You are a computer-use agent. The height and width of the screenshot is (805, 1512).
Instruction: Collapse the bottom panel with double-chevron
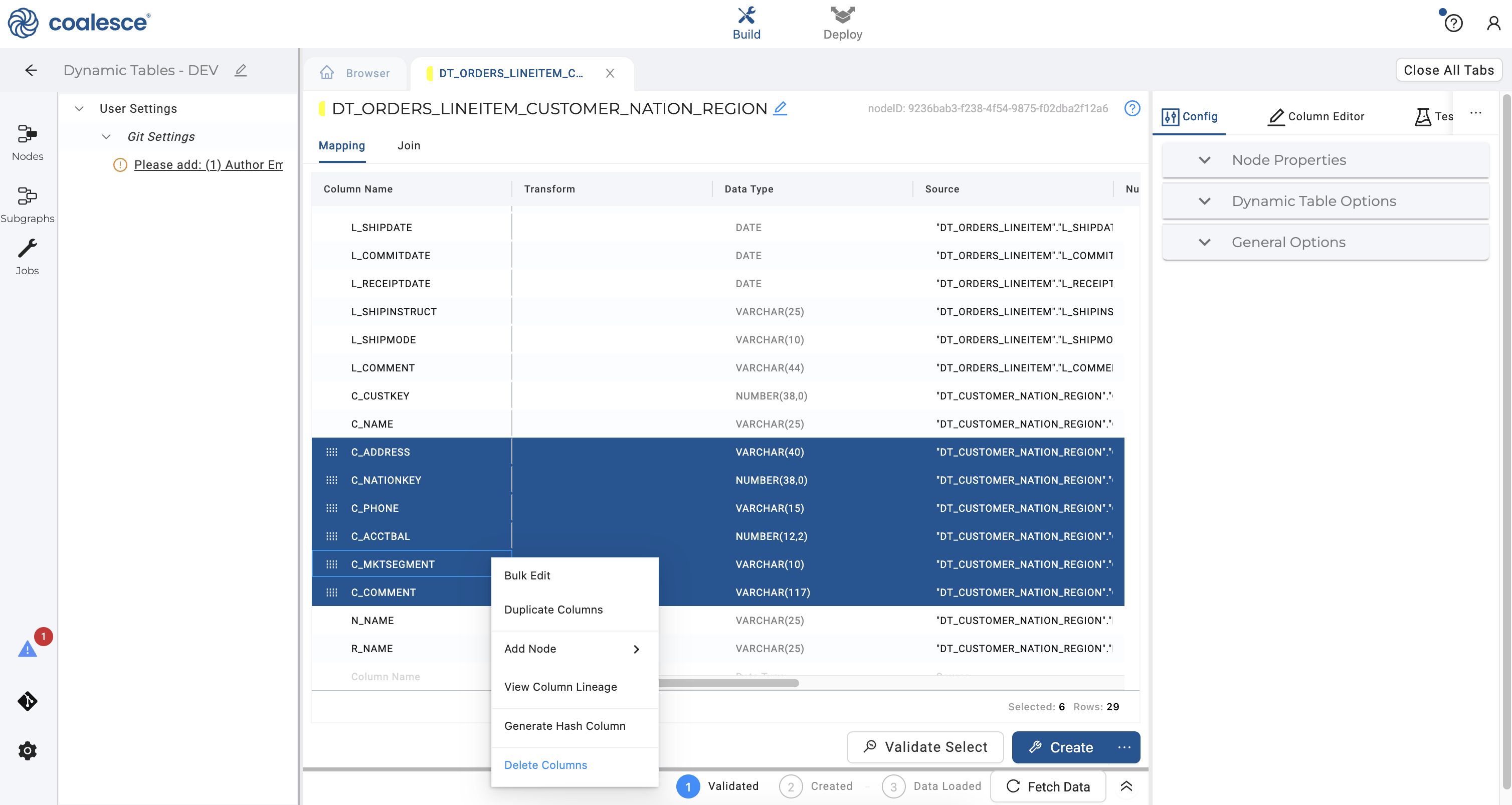[1126, 786]
